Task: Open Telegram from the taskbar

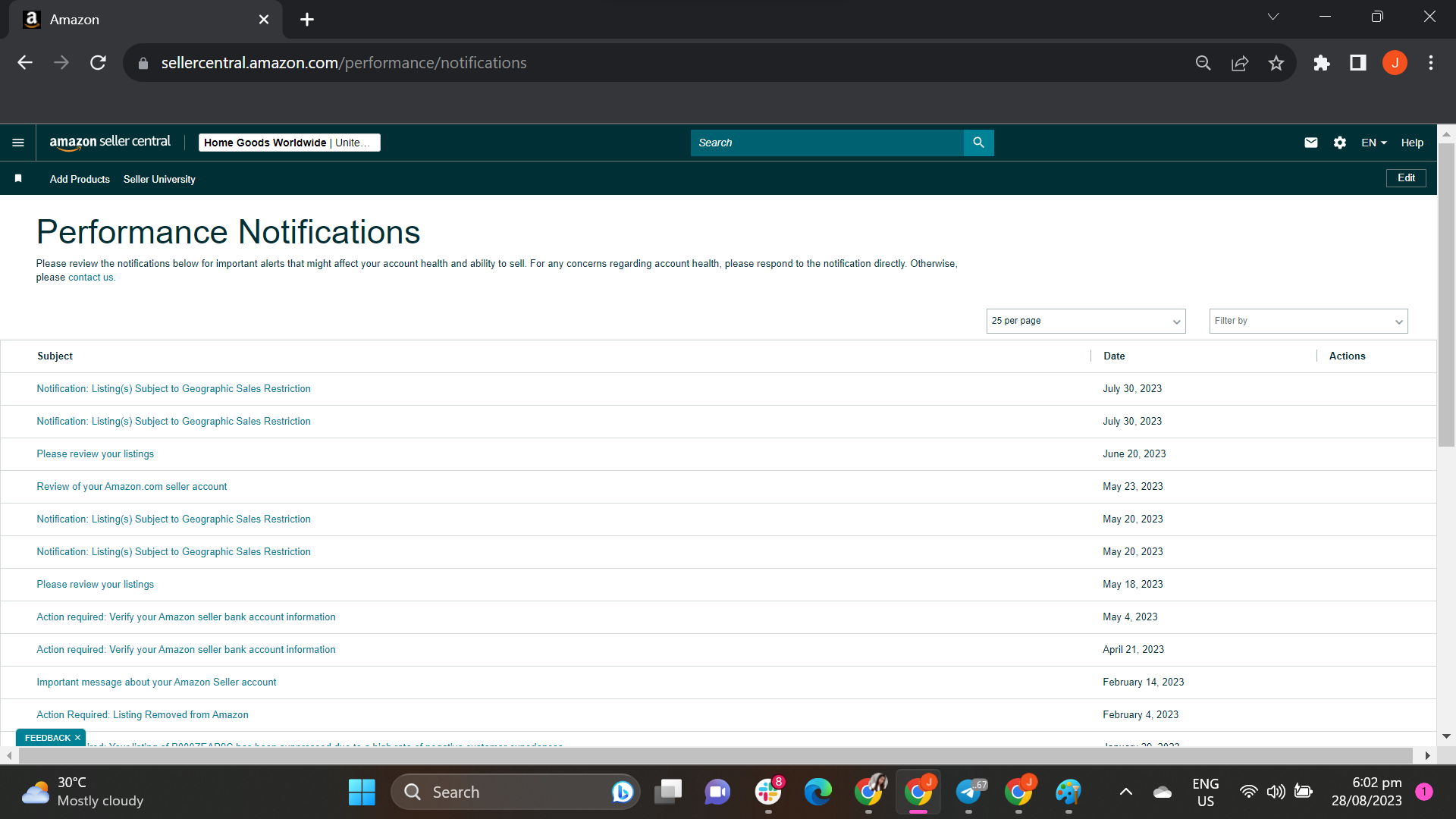Action: (x=969, y=792)
